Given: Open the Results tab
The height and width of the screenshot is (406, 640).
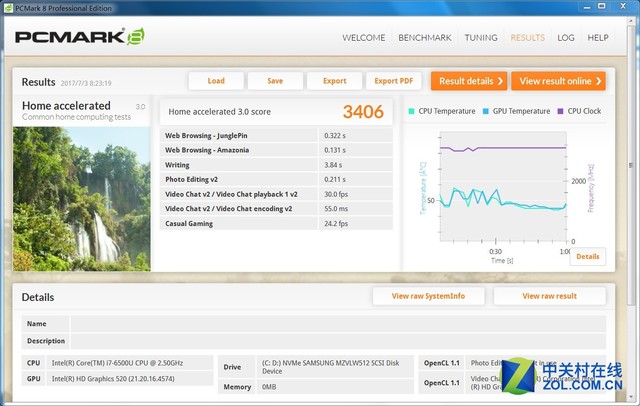Looking at the screenshot, I should click(x=527, y=38).
